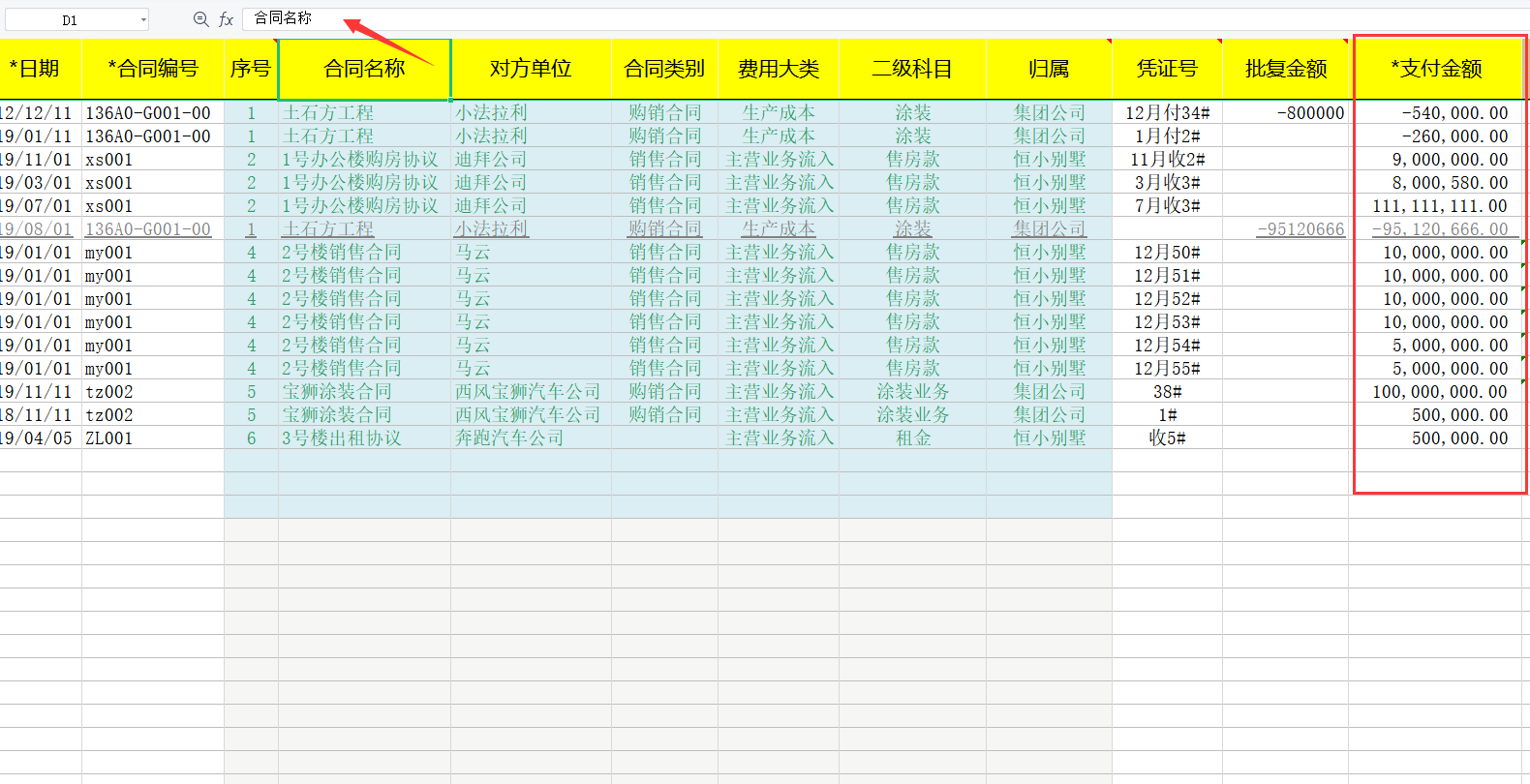Click voucher cell 12月55#
Image resolution: width=1530 pixels, height=784 pixels.
tap(1167, 369)
